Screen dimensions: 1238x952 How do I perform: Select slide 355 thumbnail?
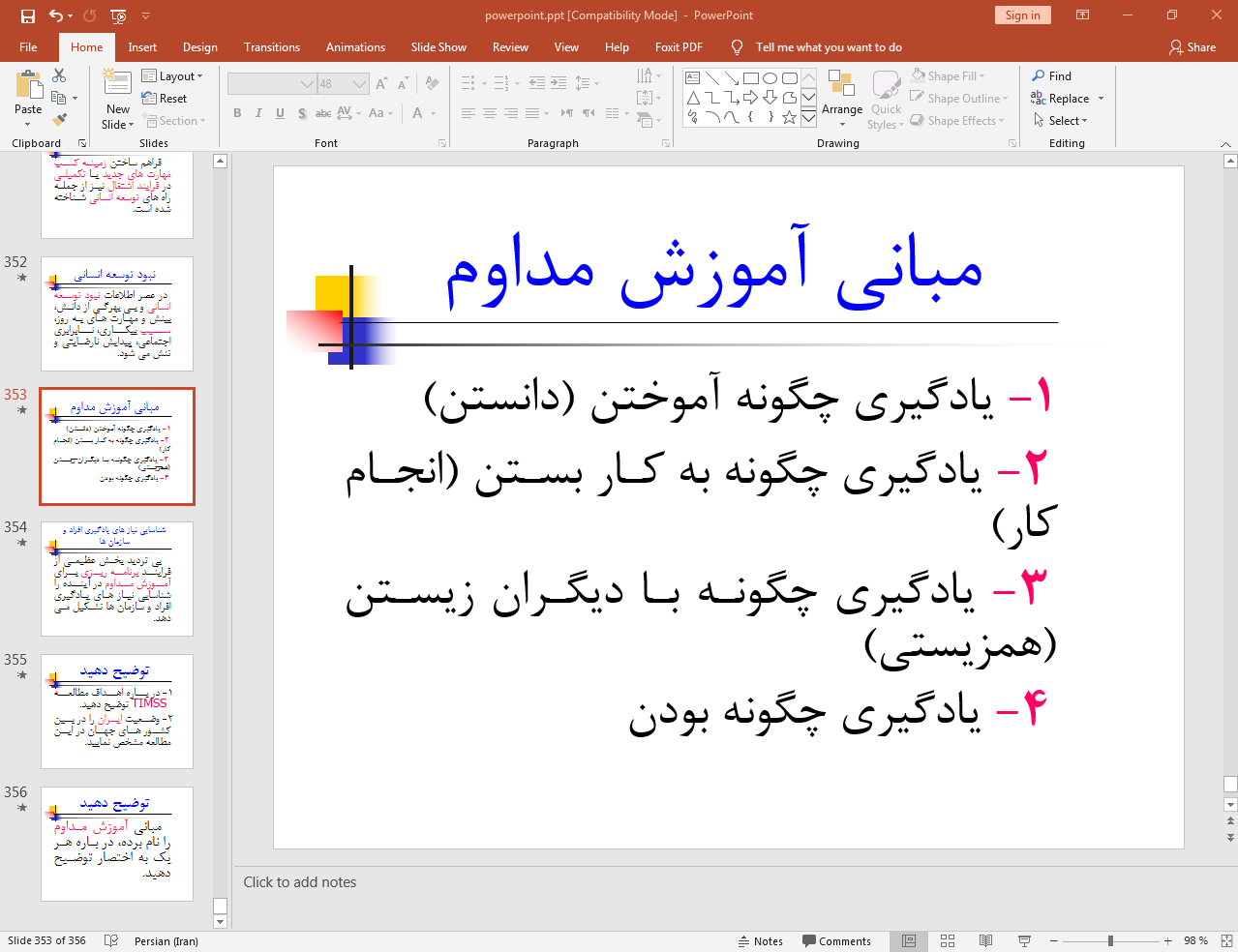tap(117, 711)
